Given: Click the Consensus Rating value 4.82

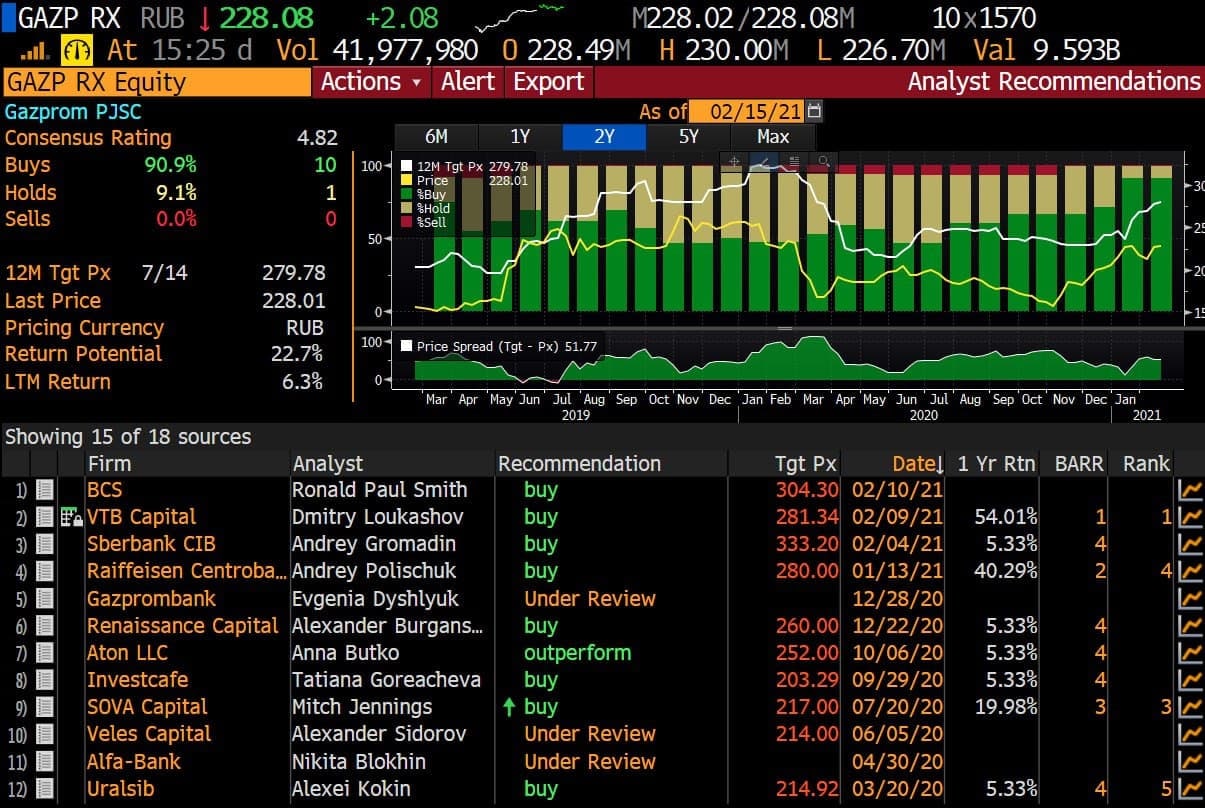Looking at the screenshot, I should point(317,138).
